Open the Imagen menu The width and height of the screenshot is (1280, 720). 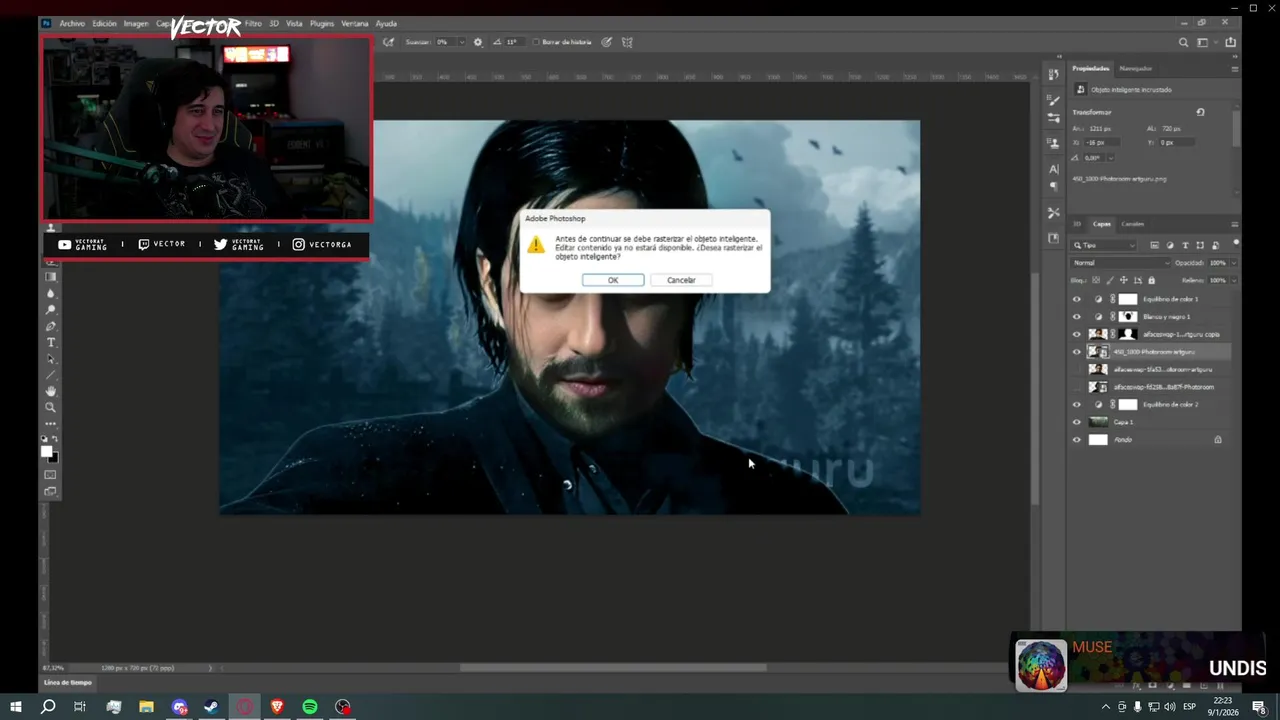tap(136, 23)
